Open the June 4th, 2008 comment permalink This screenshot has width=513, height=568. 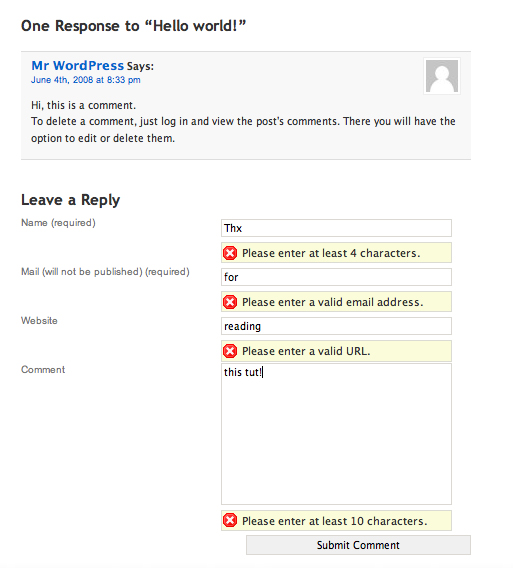pos(86,80)
